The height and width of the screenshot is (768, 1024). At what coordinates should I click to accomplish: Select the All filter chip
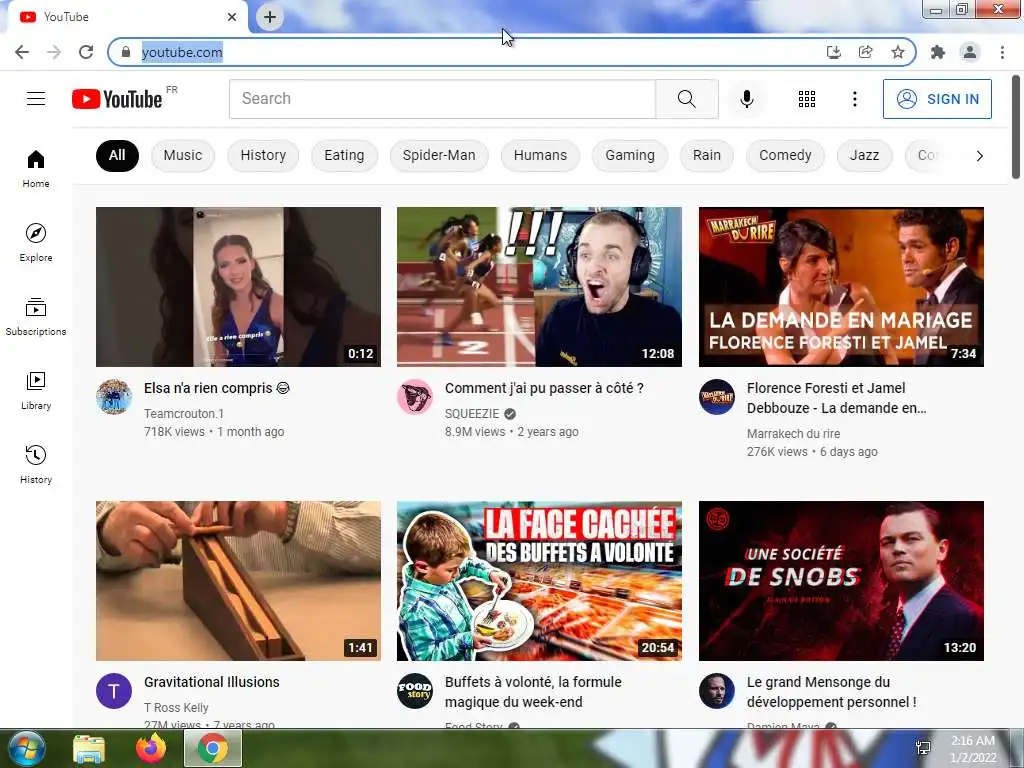(x=117, y=155)
